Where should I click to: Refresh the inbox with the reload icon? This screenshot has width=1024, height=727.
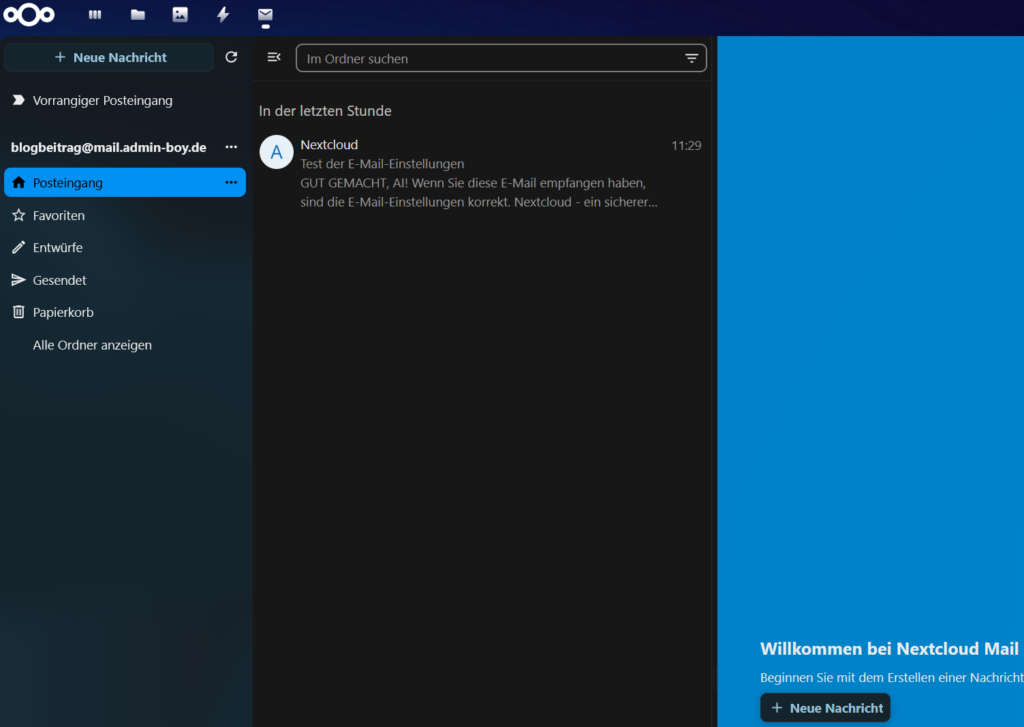[231, 57]
